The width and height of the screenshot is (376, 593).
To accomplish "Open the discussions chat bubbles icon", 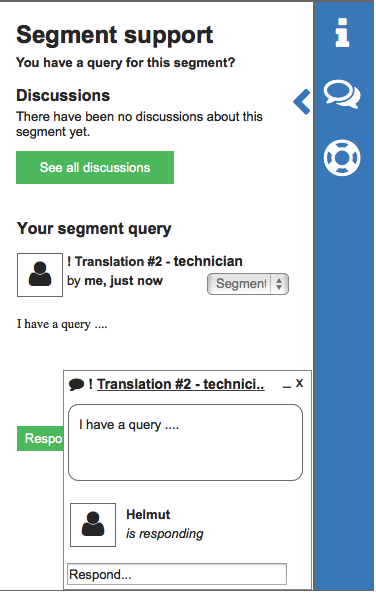I will [x=342, y=94].
